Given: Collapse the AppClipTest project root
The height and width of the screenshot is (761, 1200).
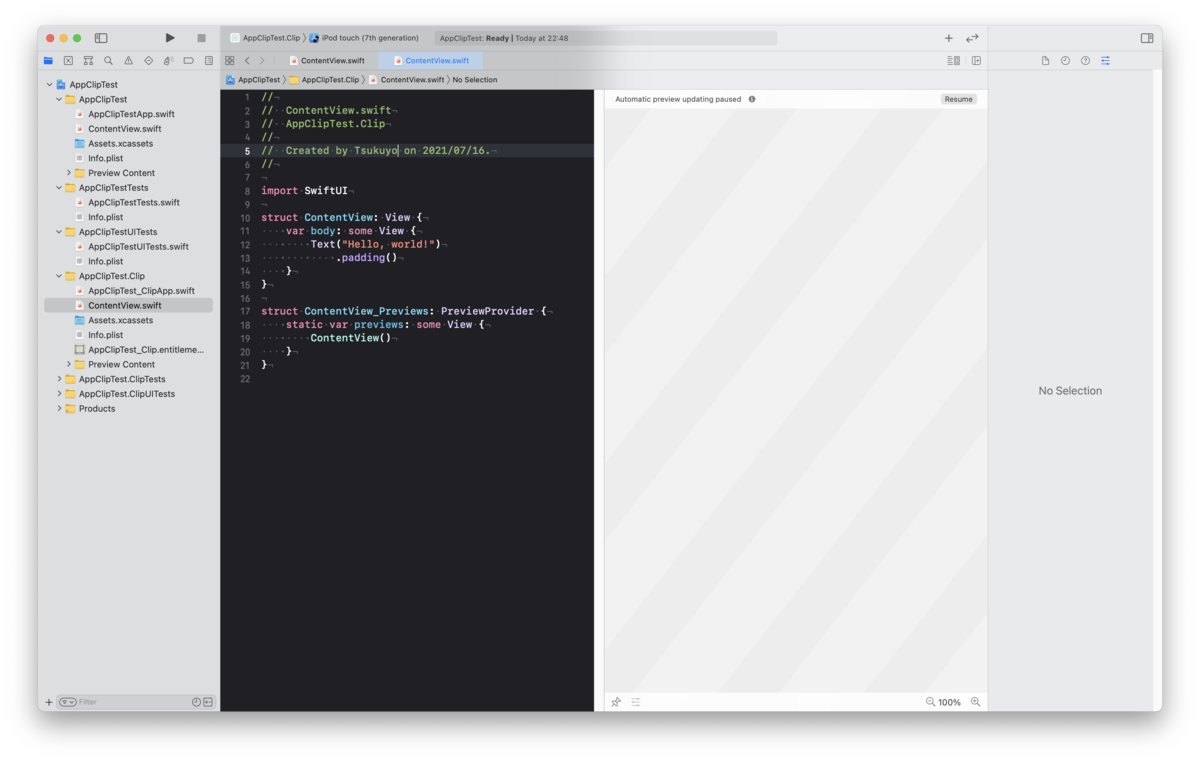Looking at the screenshot, I should pos(49,85).
